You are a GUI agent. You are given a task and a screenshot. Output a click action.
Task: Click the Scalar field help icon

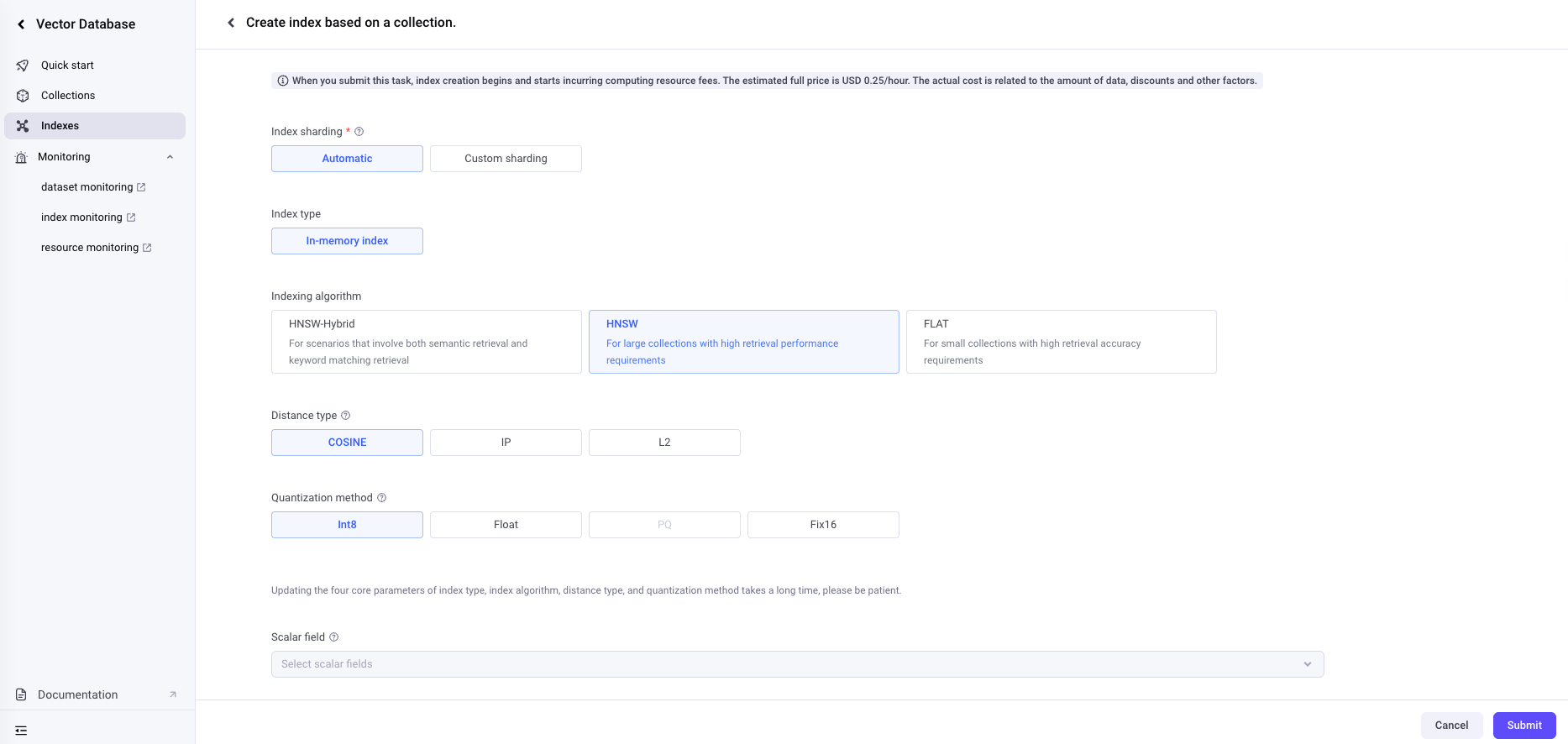point(334,637)
